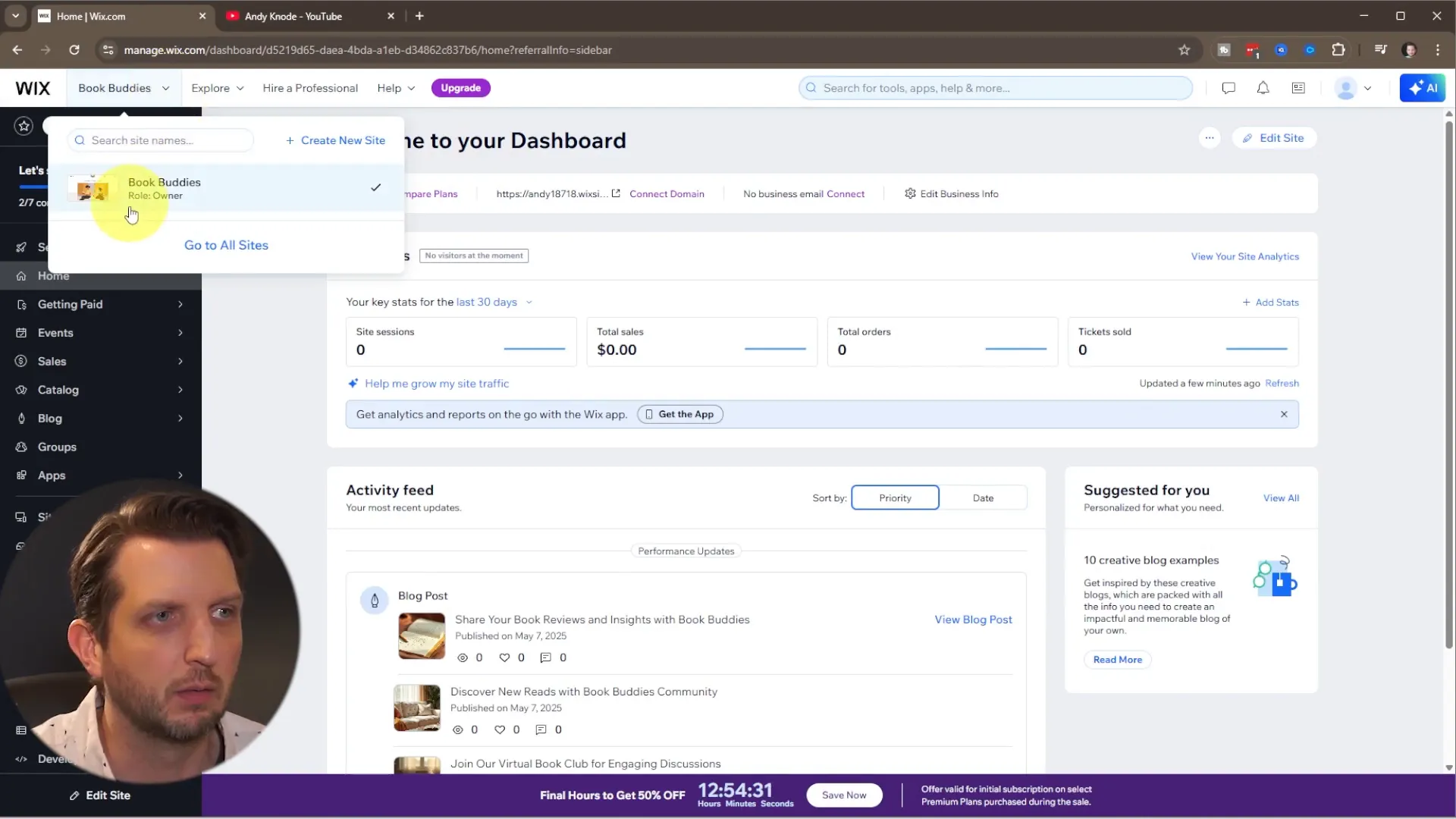Open the Catalog section icon
This screenshot has height=819, width=1456.
click(x=21, y=390)
